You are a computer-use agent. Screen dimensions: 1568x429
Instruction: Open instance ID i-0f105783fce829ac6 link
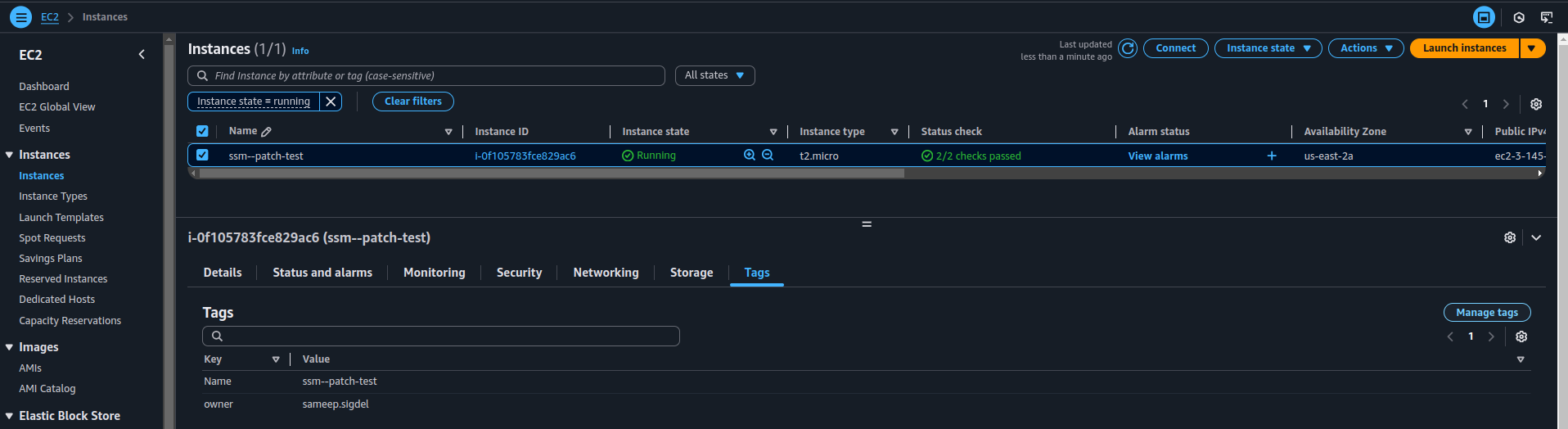click(525, 156)
